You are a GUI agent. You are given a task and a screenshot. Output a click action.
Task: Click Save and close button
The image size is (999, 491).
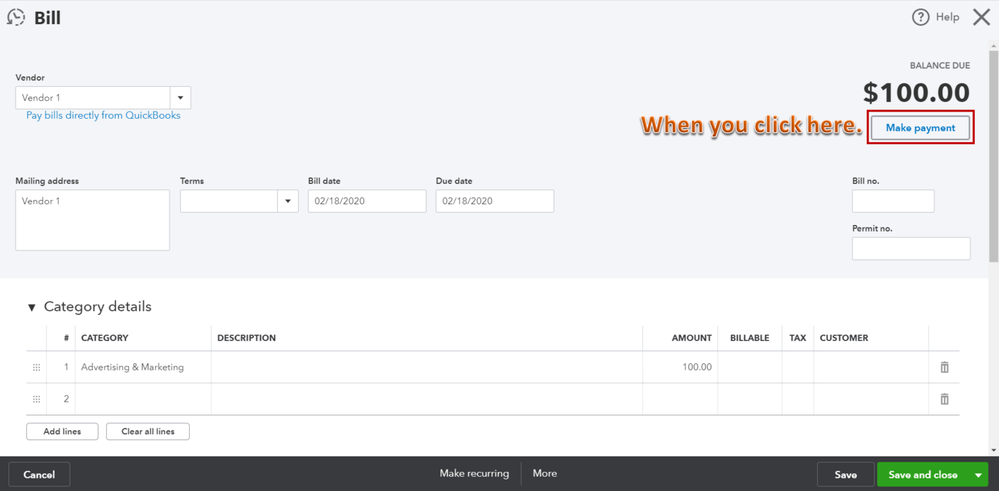click(x=923, y=475)
